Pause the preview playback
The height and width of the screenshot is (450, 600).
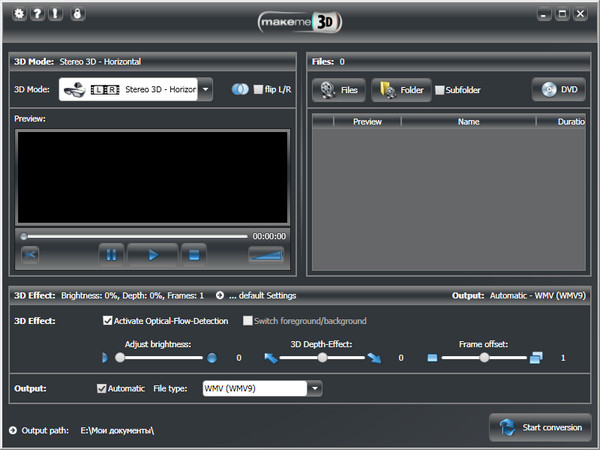(x=111, y=254)
